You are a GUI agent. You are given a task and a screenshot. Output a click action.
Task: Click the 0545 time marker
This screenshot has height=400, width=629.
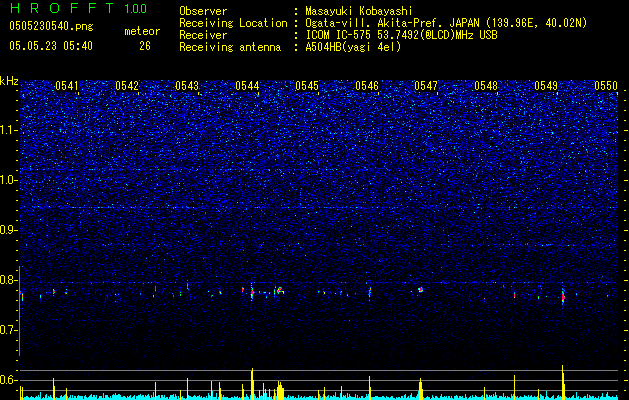point(307,85)
